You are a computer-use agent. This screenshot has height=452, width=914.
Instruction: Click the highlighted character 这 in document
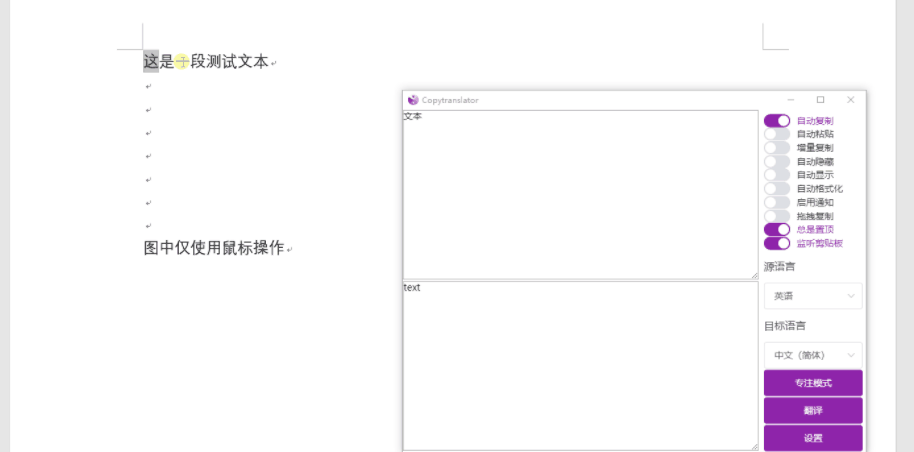click(151, 61)
